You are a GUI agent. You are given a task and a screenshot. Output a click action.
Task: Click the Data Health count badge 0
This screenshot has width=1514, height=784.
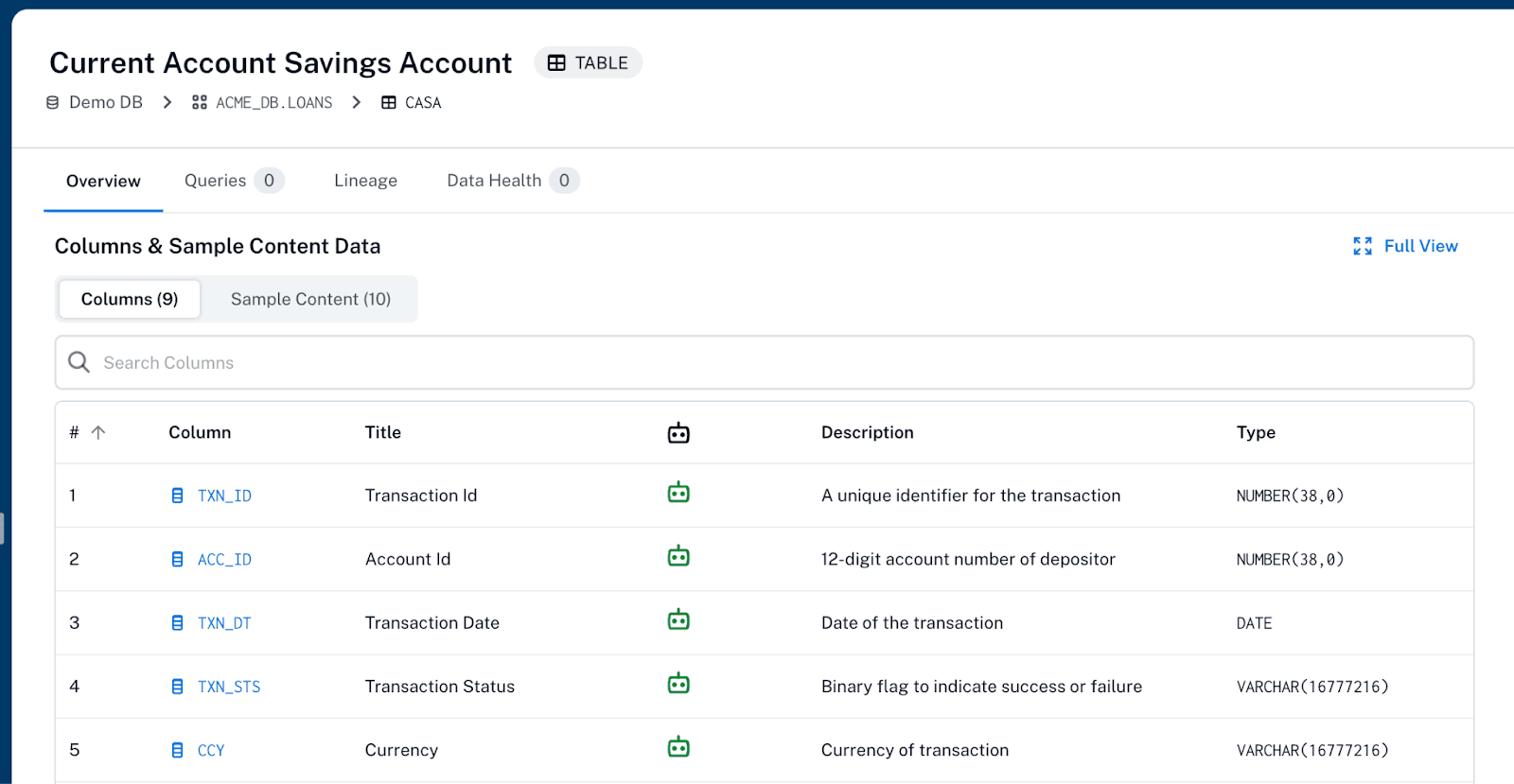(564, 181)
